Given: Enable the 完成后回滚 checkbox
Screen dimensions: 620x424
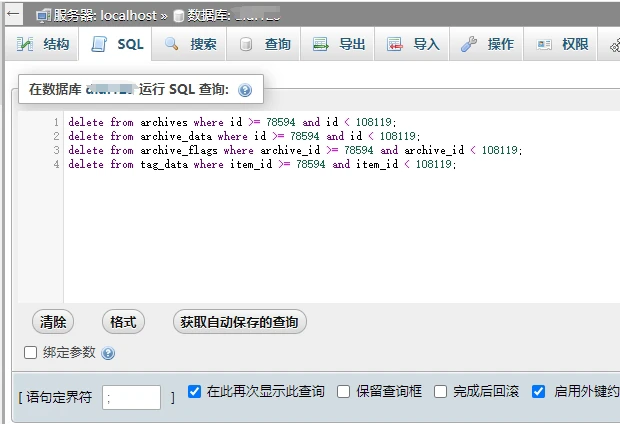Looking at the screenshot, I should click(440, 391).
